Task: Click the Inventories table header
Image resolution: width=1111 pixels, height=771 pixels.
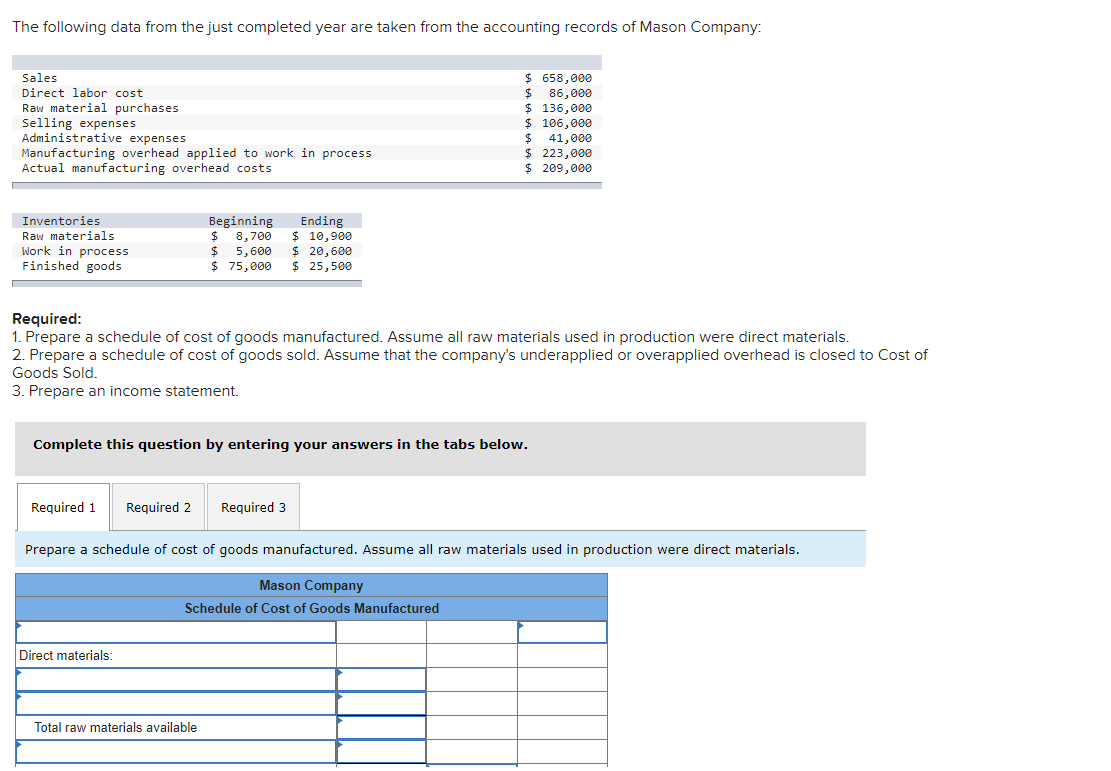Action: 61,221
